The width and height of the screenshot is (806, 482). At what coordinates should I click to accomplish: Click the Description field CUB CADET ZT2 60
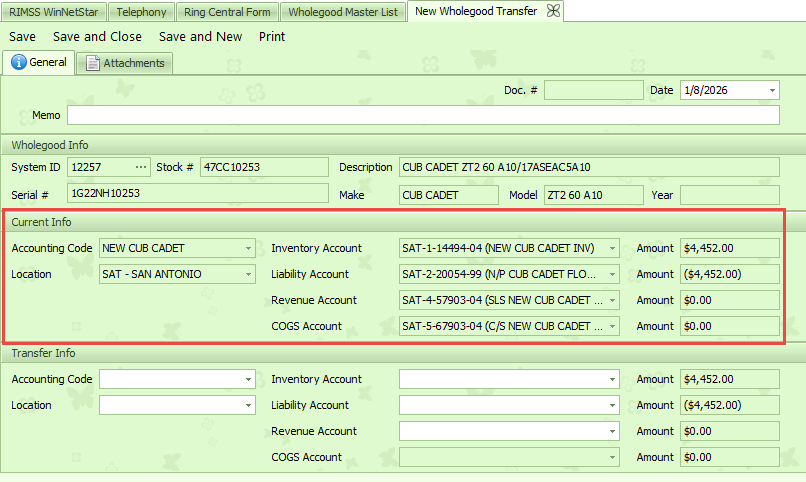coord(589,167)
